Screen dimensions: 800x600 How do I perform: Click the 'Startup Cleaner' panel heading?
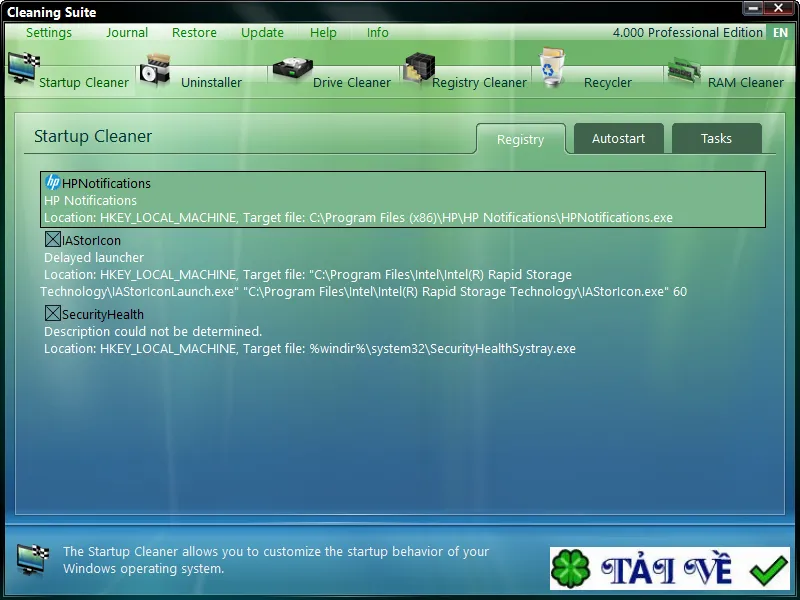pos(93,137)
